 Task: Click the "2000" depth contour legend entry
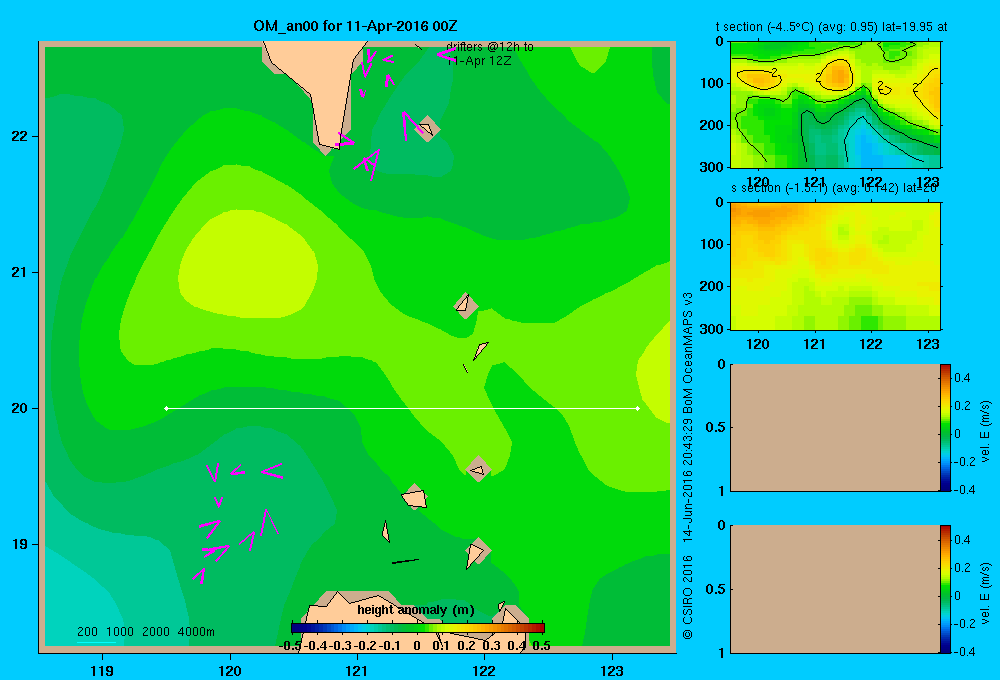[156, 632]
